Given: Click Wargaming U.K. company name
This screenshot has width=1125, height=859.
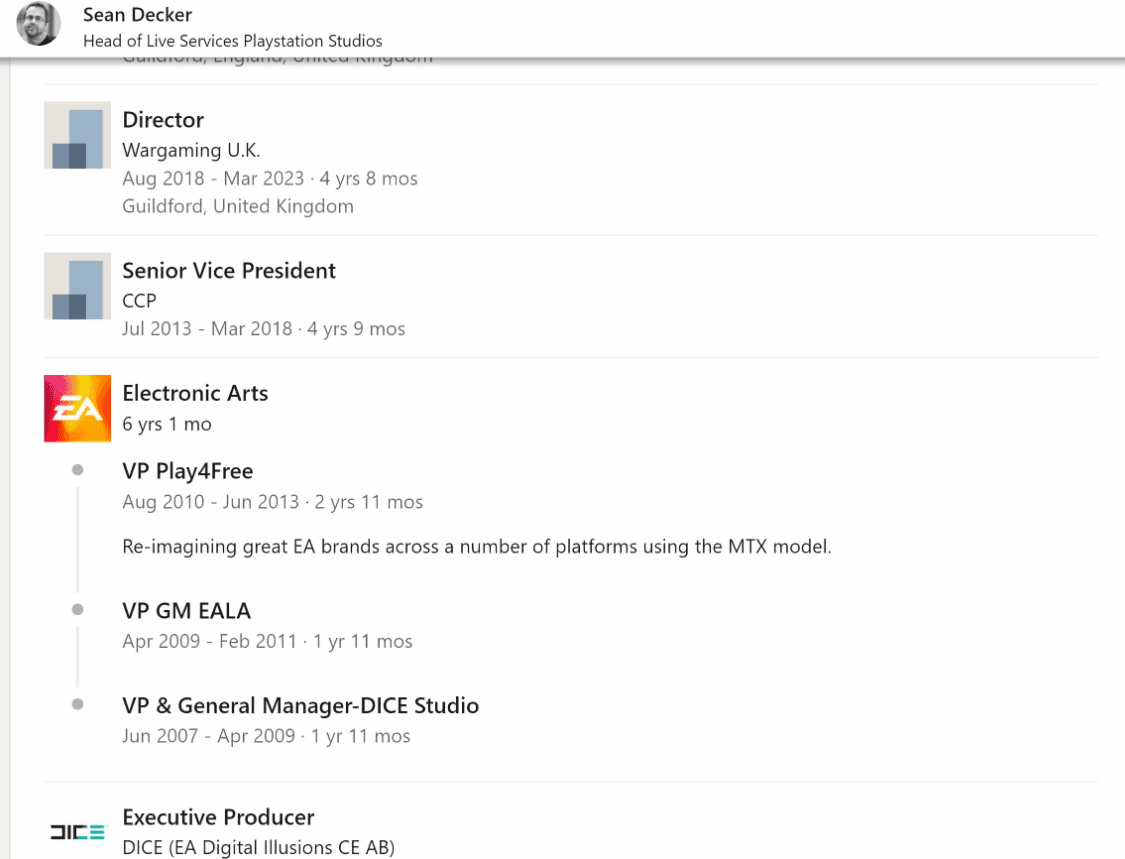Looking at the screenshot, I should [191, 150].
